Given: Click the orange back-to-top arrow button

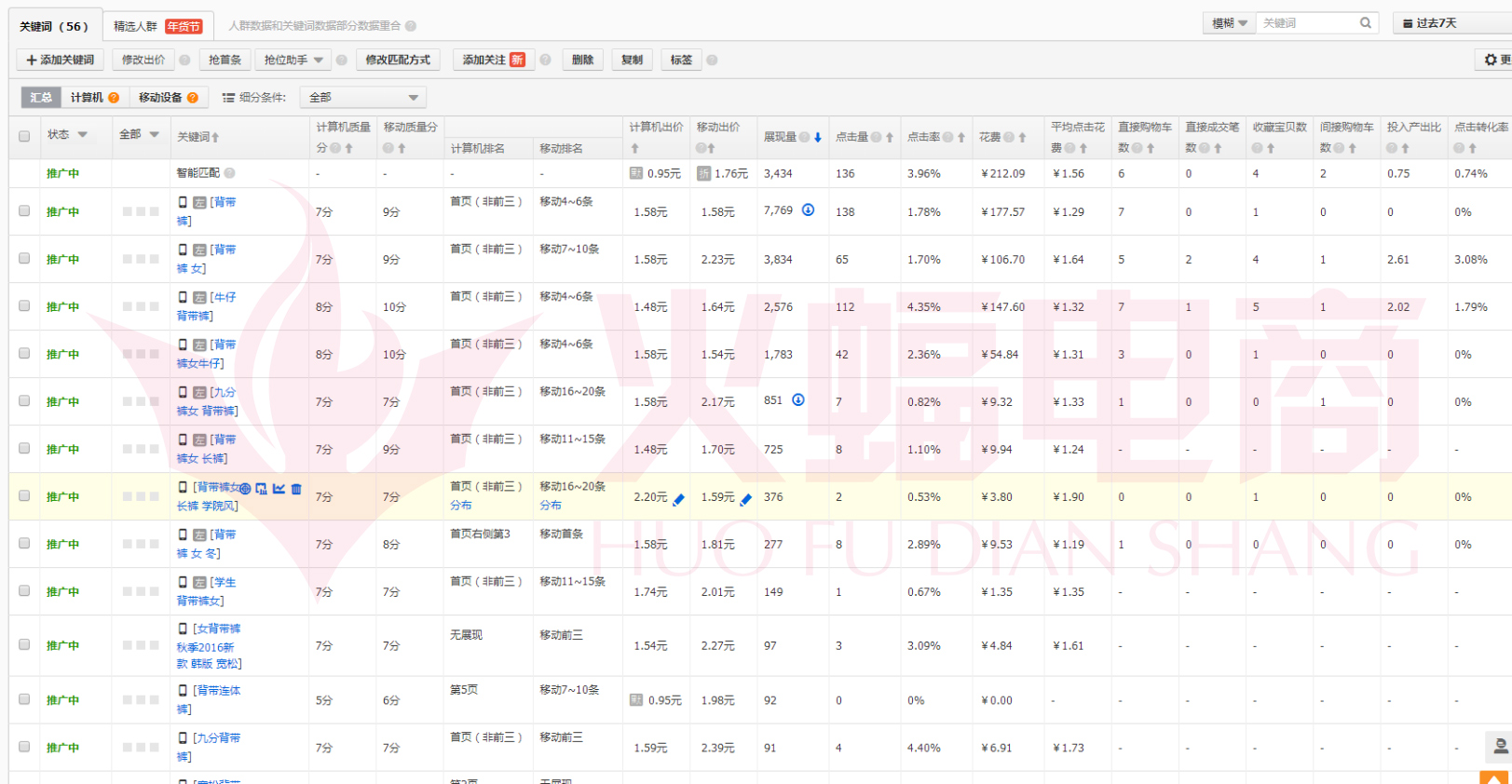Looking at the screenshot, I should click(x=1494, y=777).
